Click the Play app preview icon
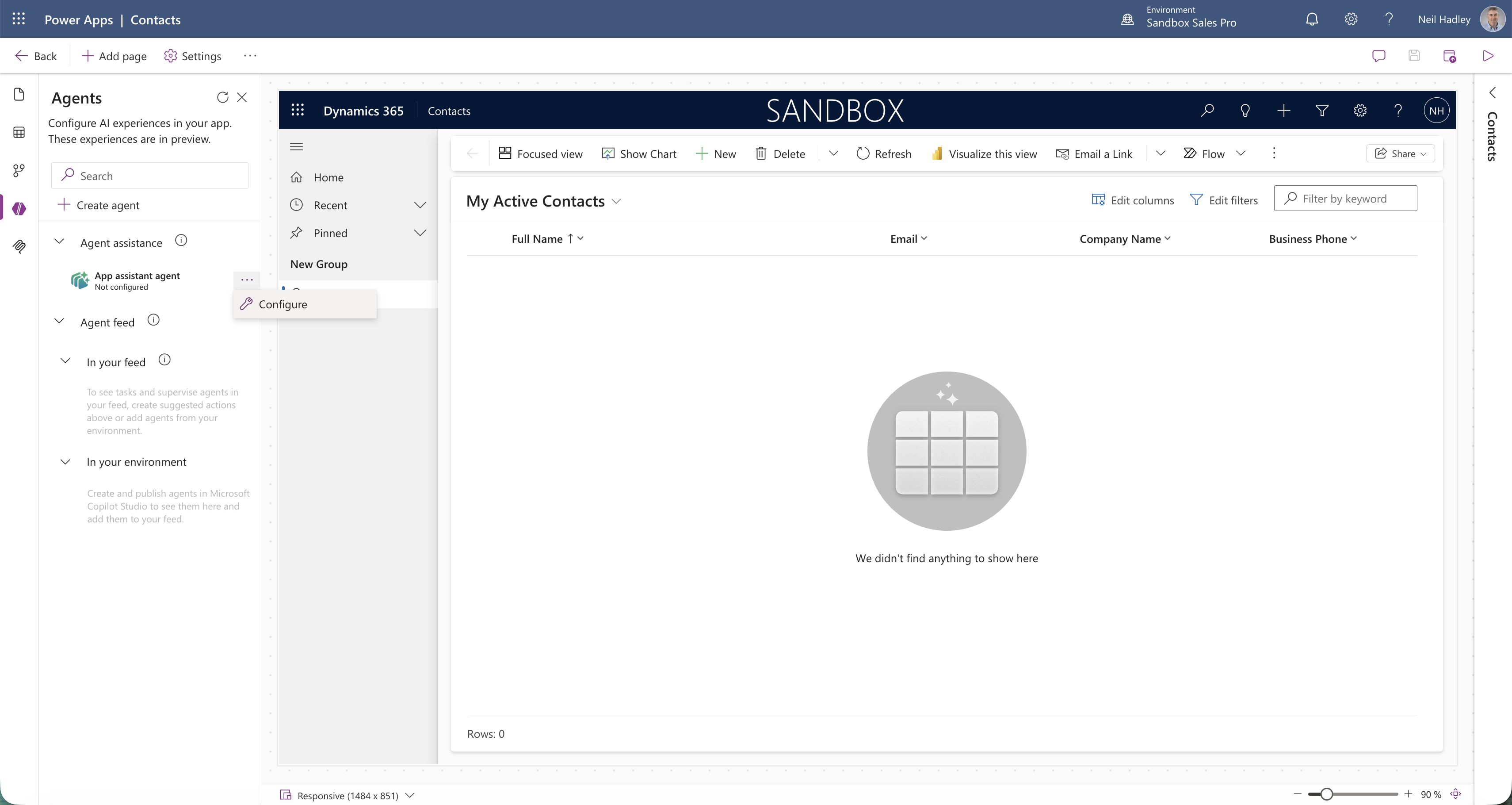 click(1488, 56)
